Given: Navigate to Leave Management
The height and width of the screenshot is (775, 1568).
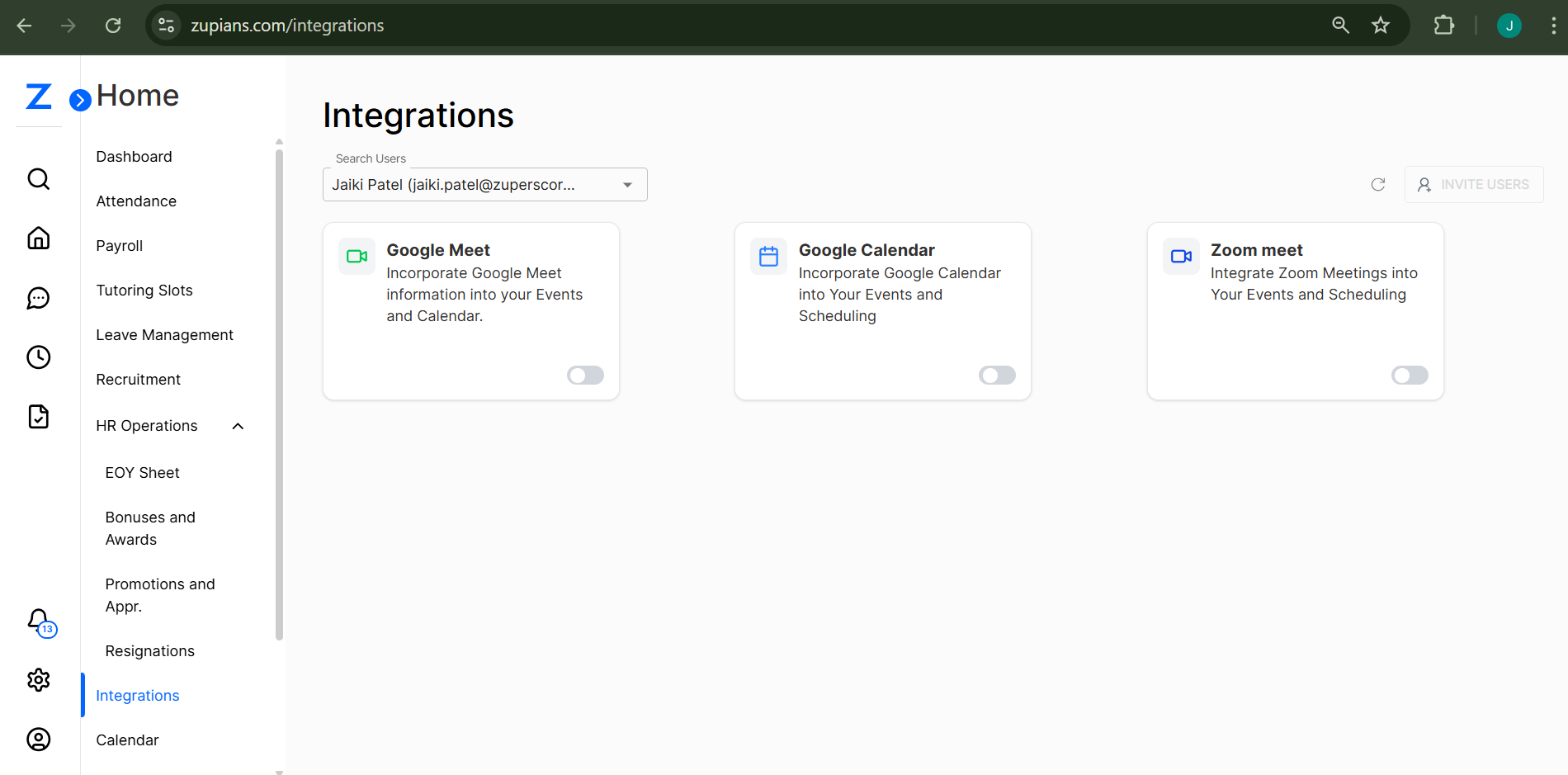Looking at the screenshot, I should (164, 334).
